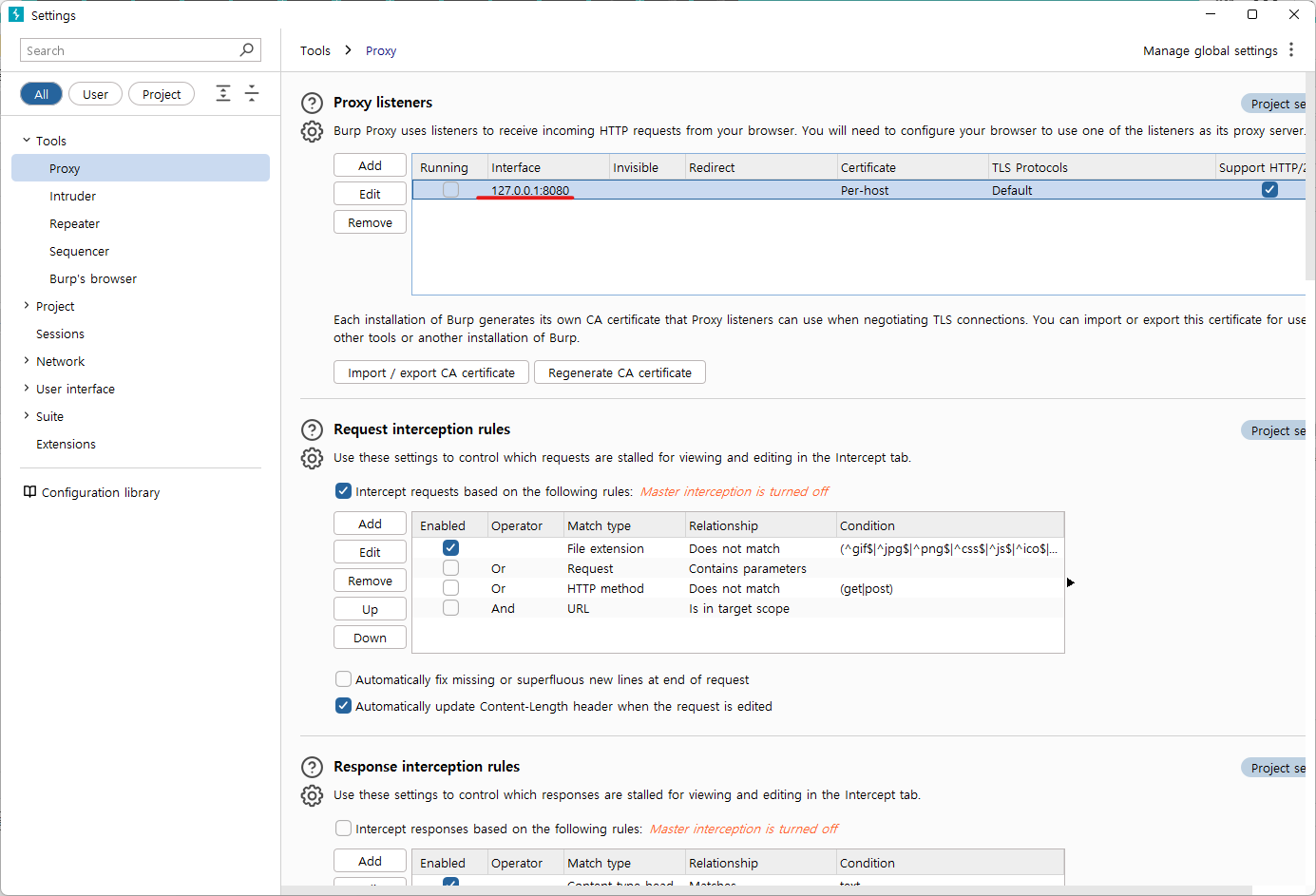Viewport: 1316px width, 896px height.
Task: Click the Configuration library book icon
Action: (x=29, y=492)
